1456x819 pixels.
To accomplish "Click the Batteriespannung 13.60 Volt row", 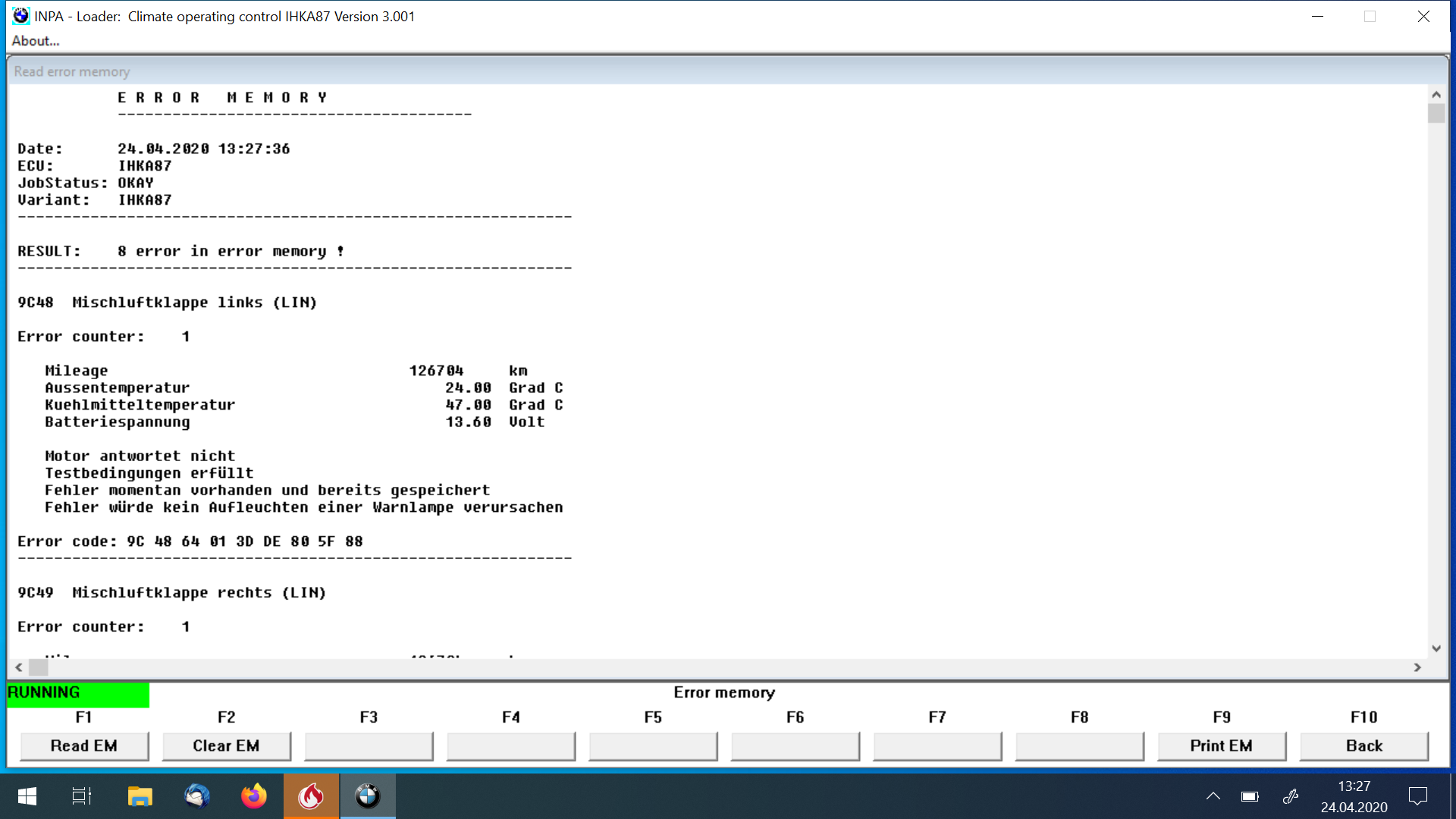I will pyautogui.click(x=295, y=422).
